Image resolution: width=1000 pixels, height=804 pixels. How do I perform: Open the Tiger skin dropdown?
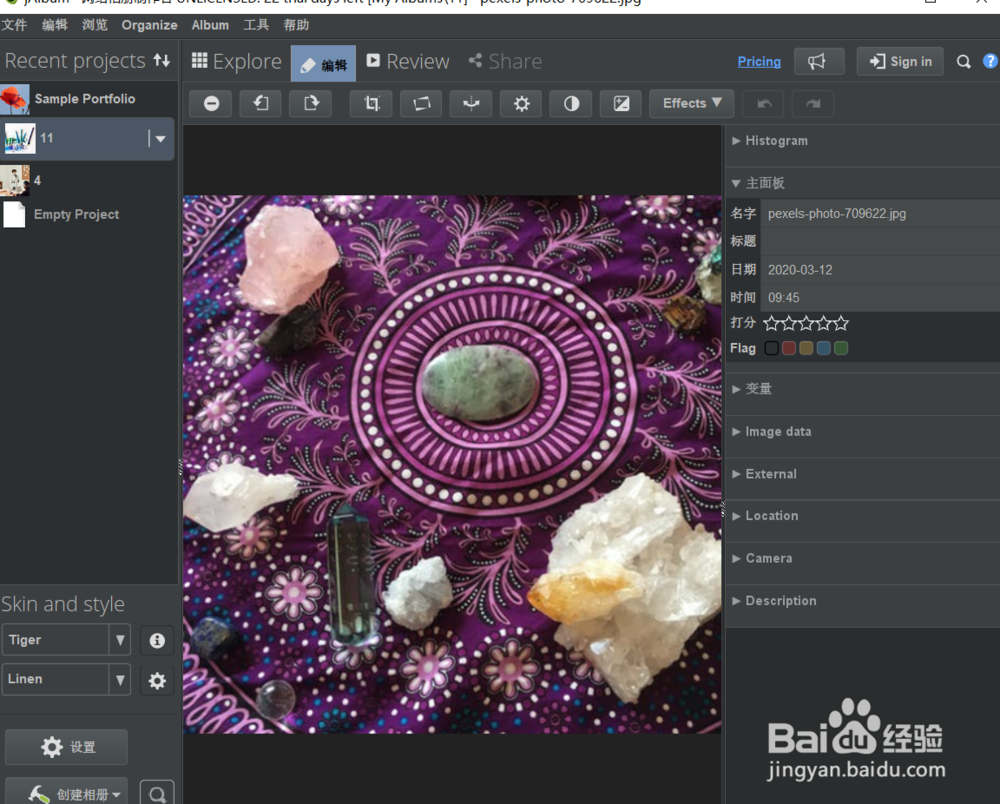119,640
